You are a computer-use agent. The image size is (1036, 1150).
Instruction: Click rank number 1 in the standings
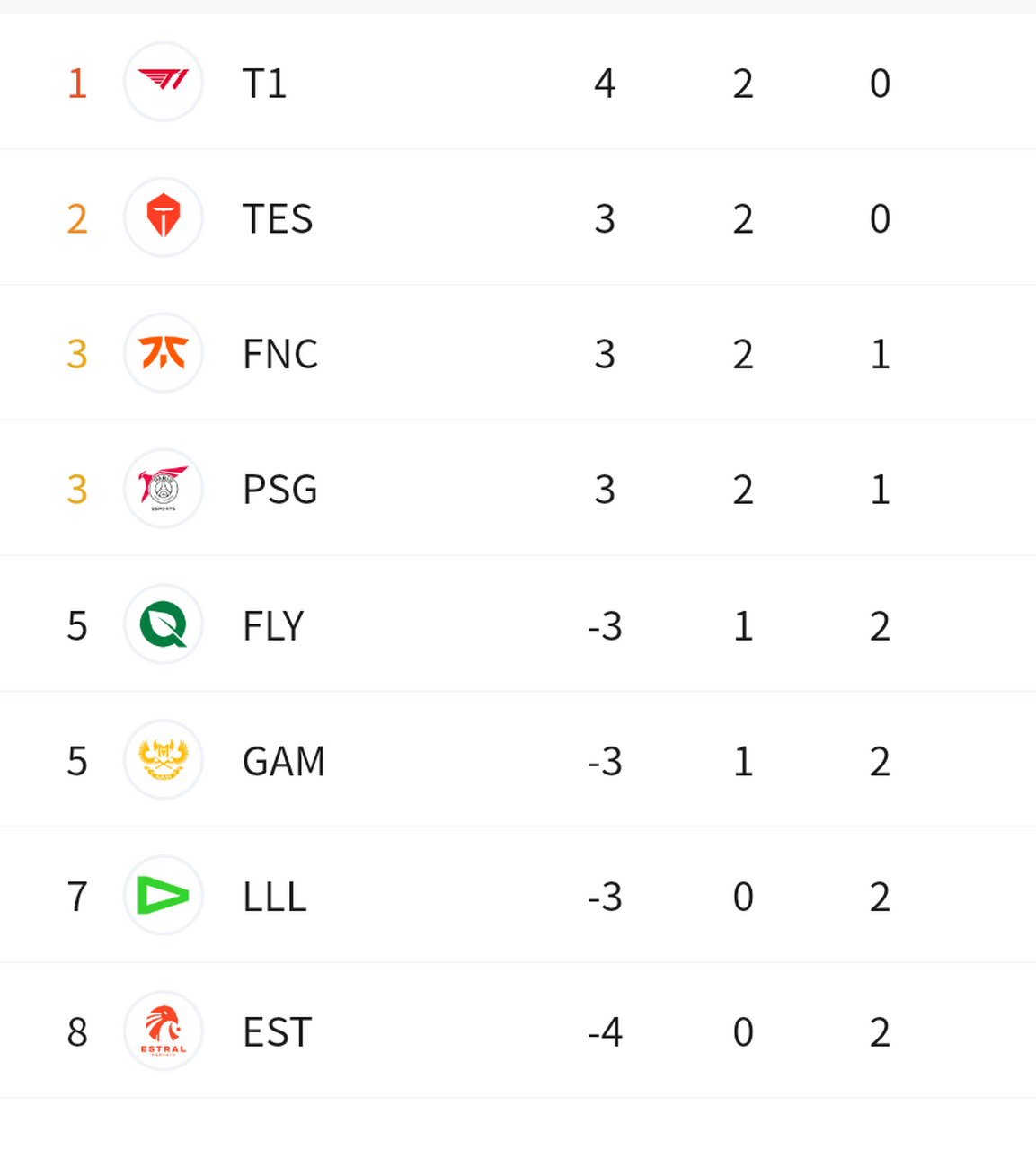tap(77, 84)
